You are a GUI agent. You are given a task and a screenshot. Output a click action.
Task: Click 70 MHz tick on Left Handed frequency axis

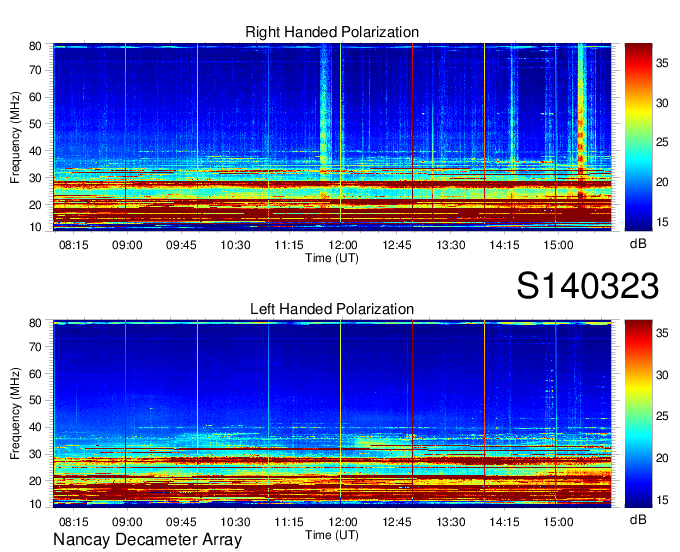tap(35, 346)
